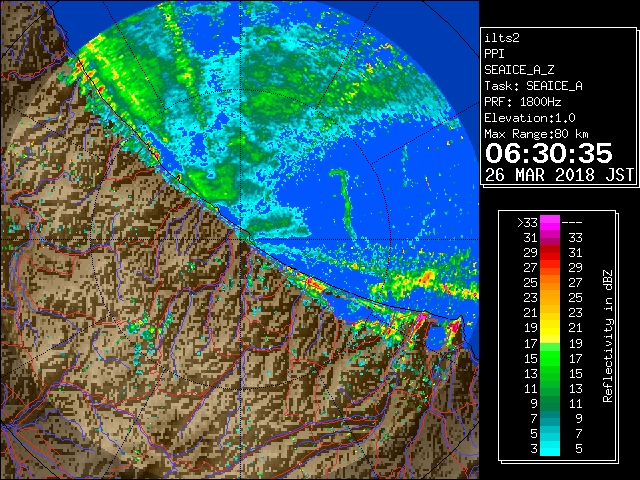The height and width of the screenshot is (480, 640).
Task: Click the radar center at range-ring crosshair
Action: click(241, 239)
